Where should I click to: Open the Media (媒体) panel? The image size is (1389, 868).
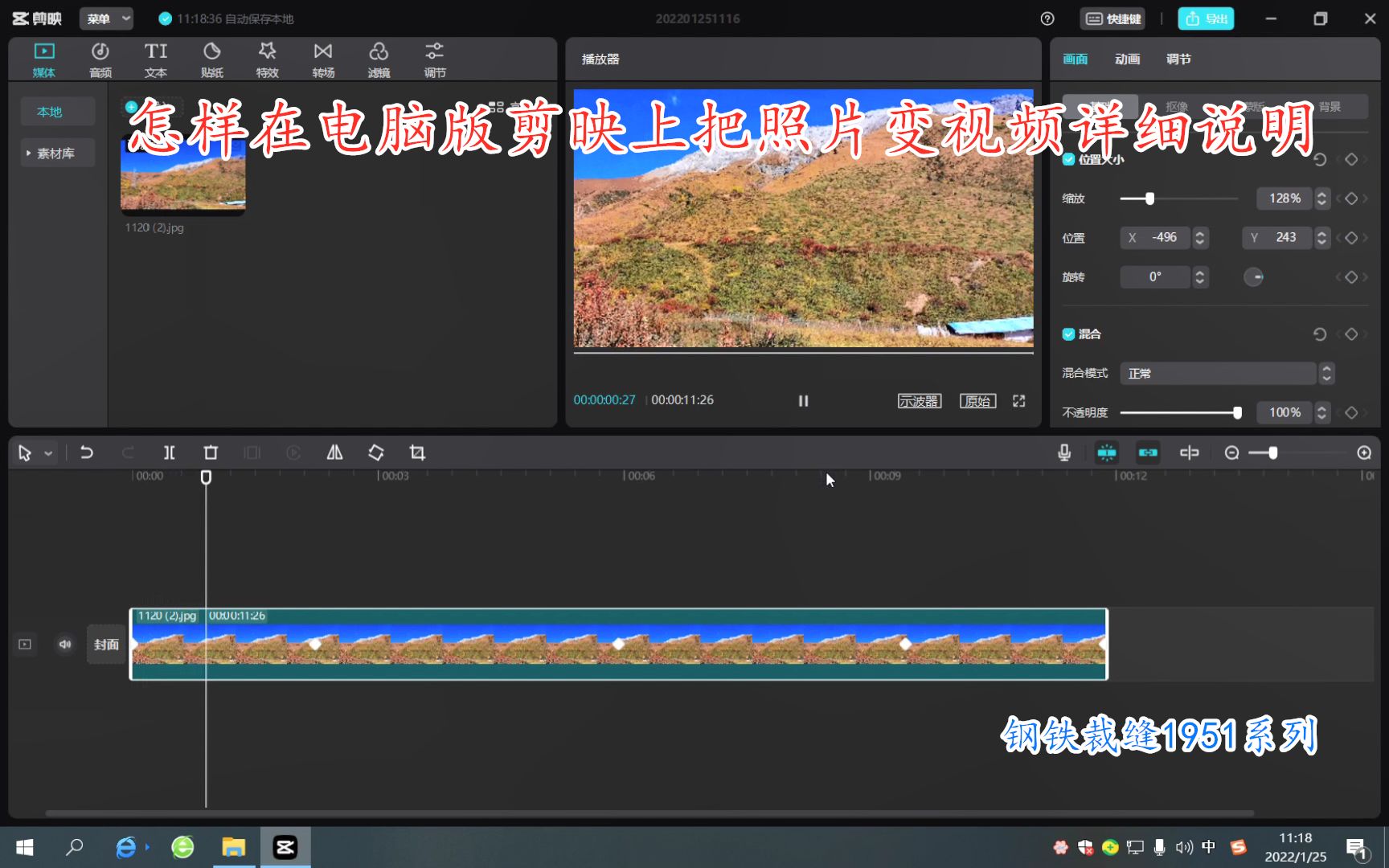coord(43,60)
